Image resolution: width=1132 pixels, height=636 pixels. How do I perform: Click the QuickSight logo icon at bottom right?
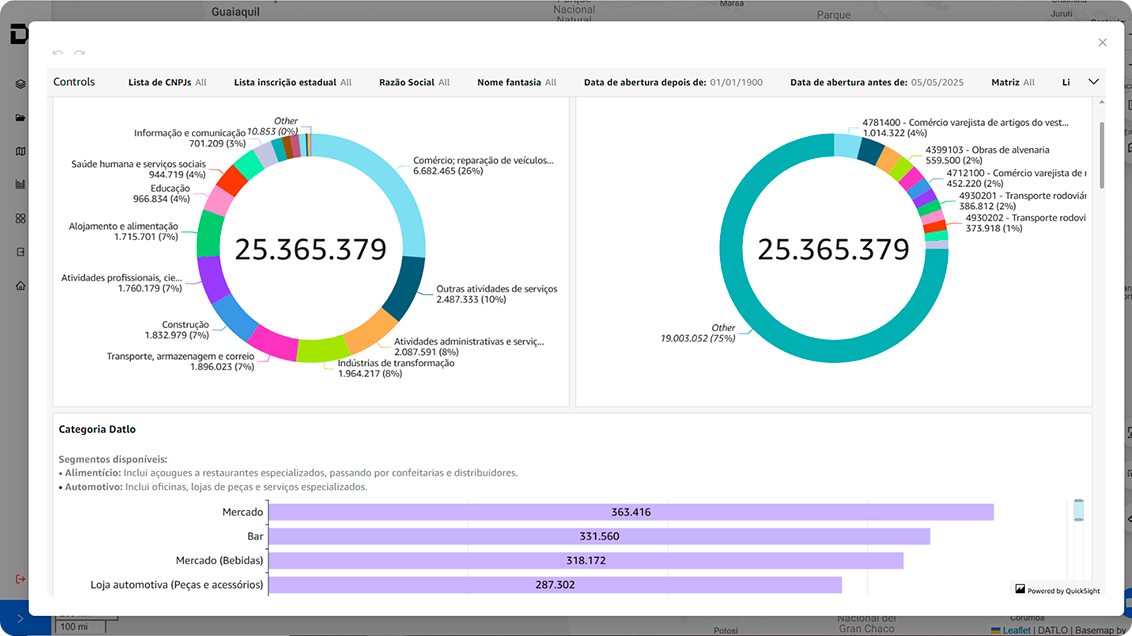click(1021, 590)
